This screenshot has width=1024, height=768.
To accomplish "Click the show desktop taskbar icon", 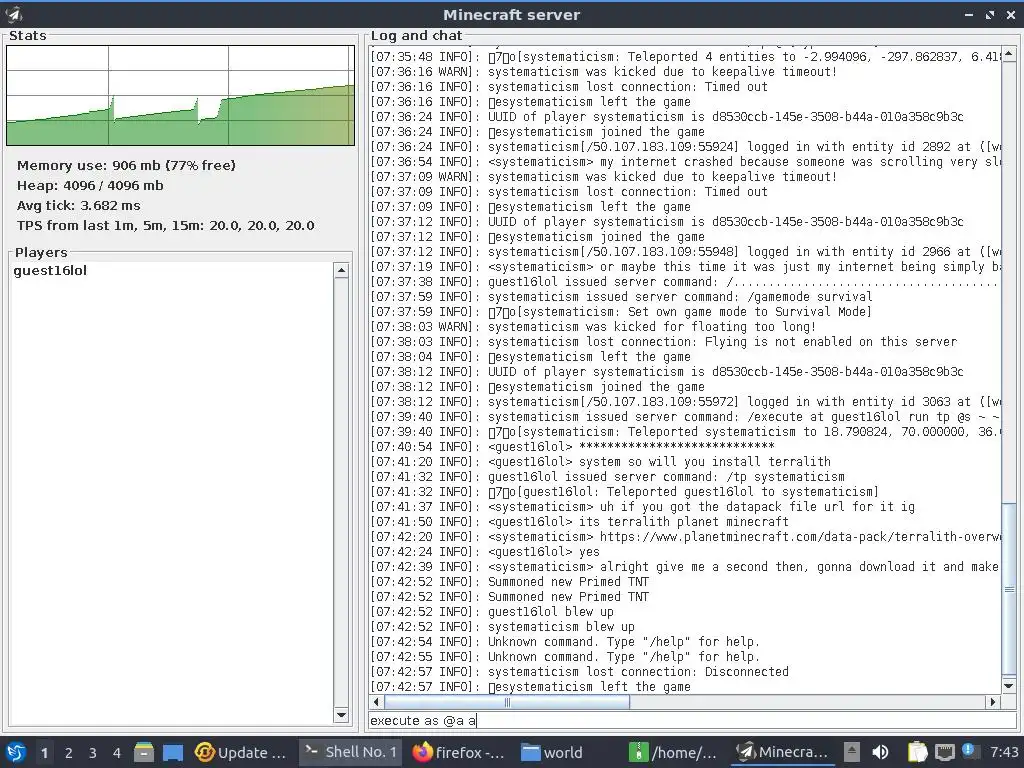I will 173,753.
